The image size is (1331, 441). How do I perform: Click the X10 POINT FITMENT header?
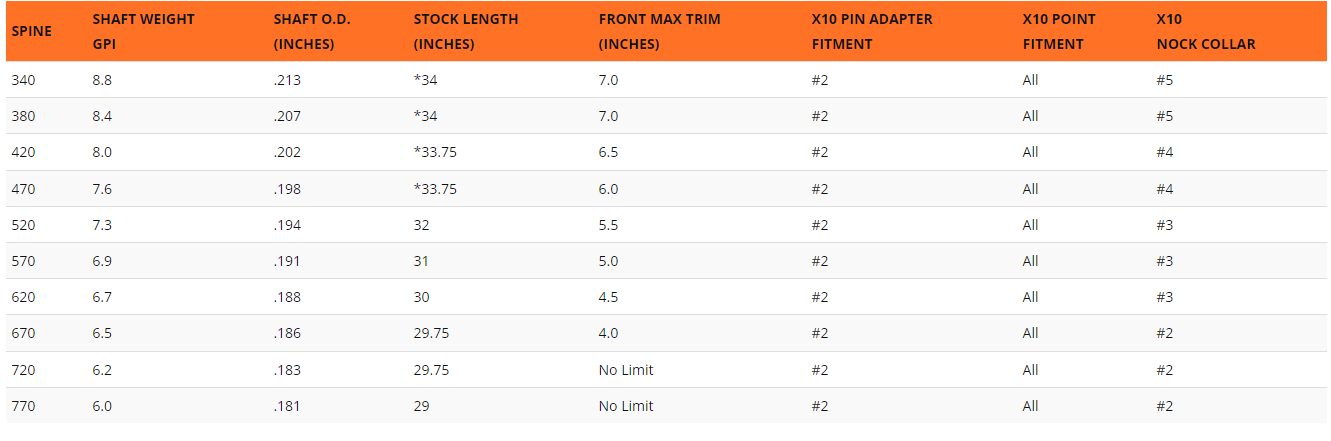click(x=1058, y=31)
